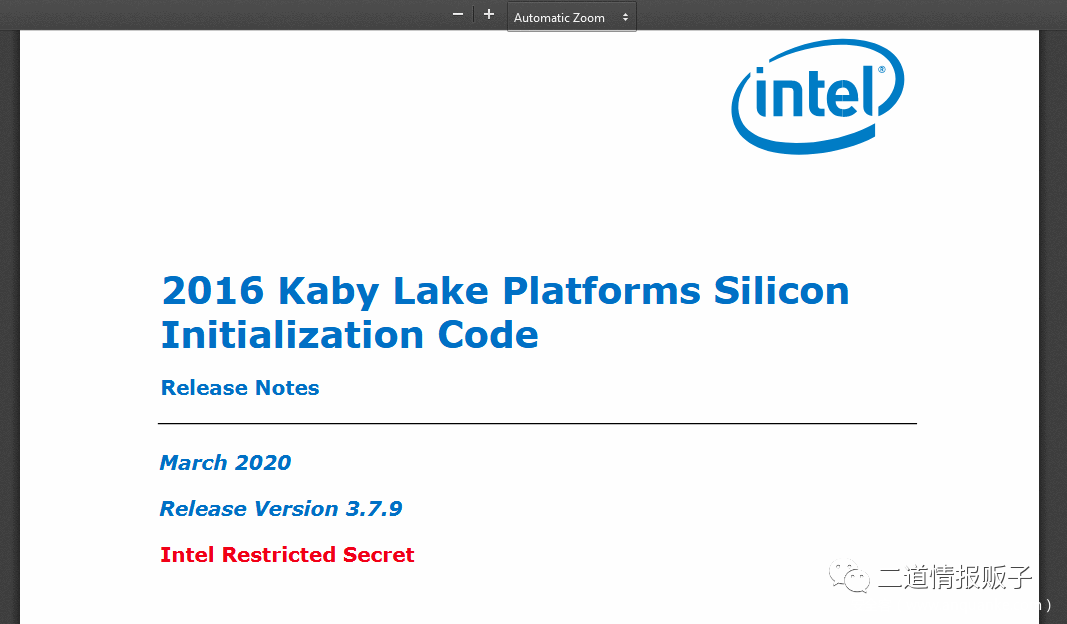The height and width of the screenshot is (624, 1067).
Task: Click the zoom out minus button
Action: coord(458,14)
